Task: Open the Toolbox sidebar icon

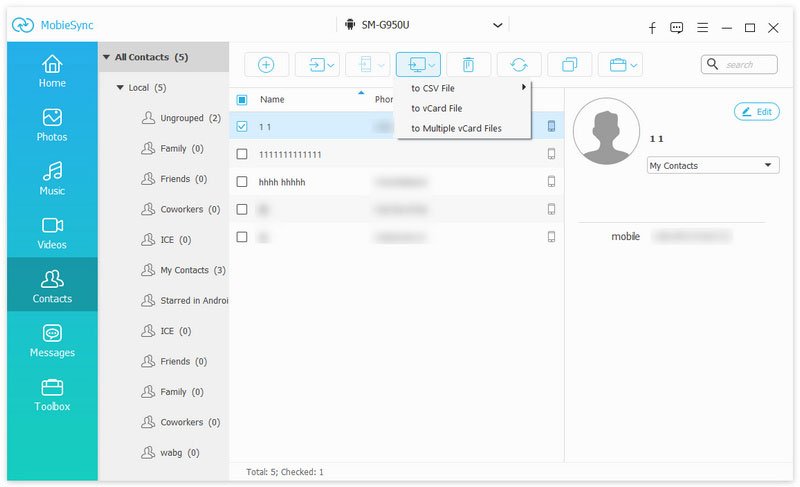Action: (x=52, y=395)
